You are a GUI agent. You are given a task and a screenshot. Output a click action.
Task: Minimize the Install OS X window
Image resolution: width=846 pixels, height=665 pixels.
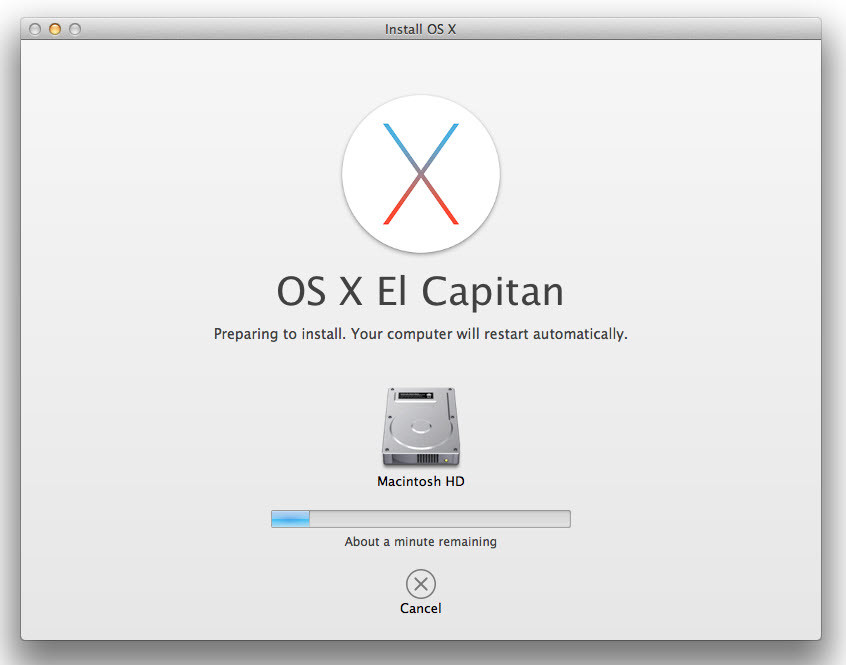tap(55, 30)
